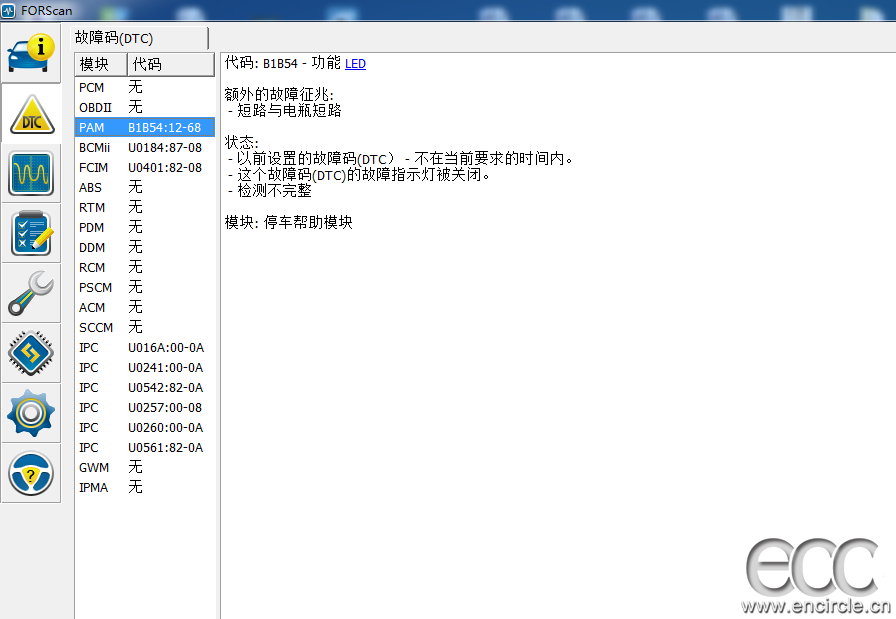Select the IPC U0561:82-0A entry
This screenshot has width=896, height=619.
(x=144, y=447)
